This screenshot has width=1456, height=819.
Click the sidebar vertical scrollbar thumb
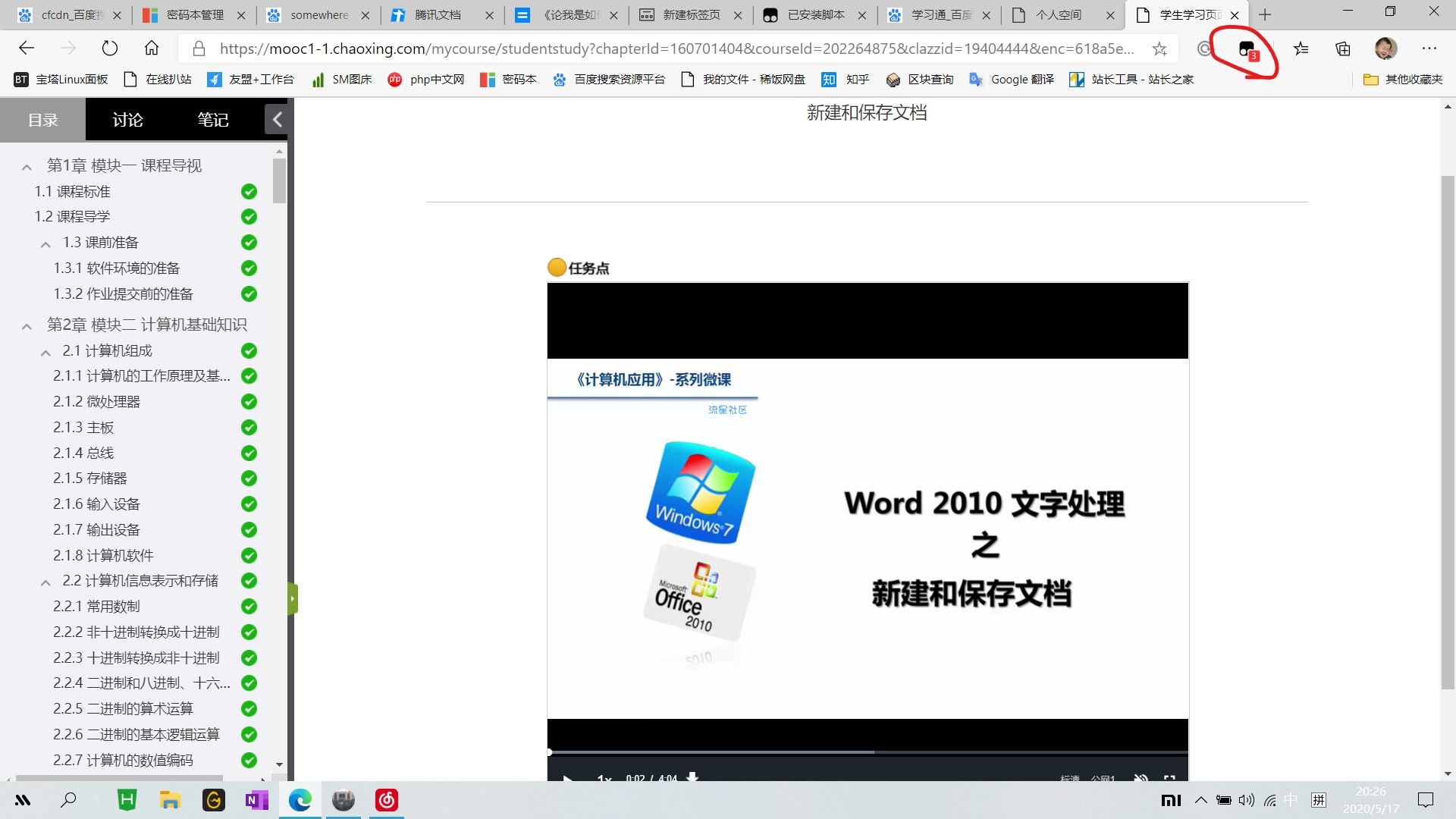point(279,180)
